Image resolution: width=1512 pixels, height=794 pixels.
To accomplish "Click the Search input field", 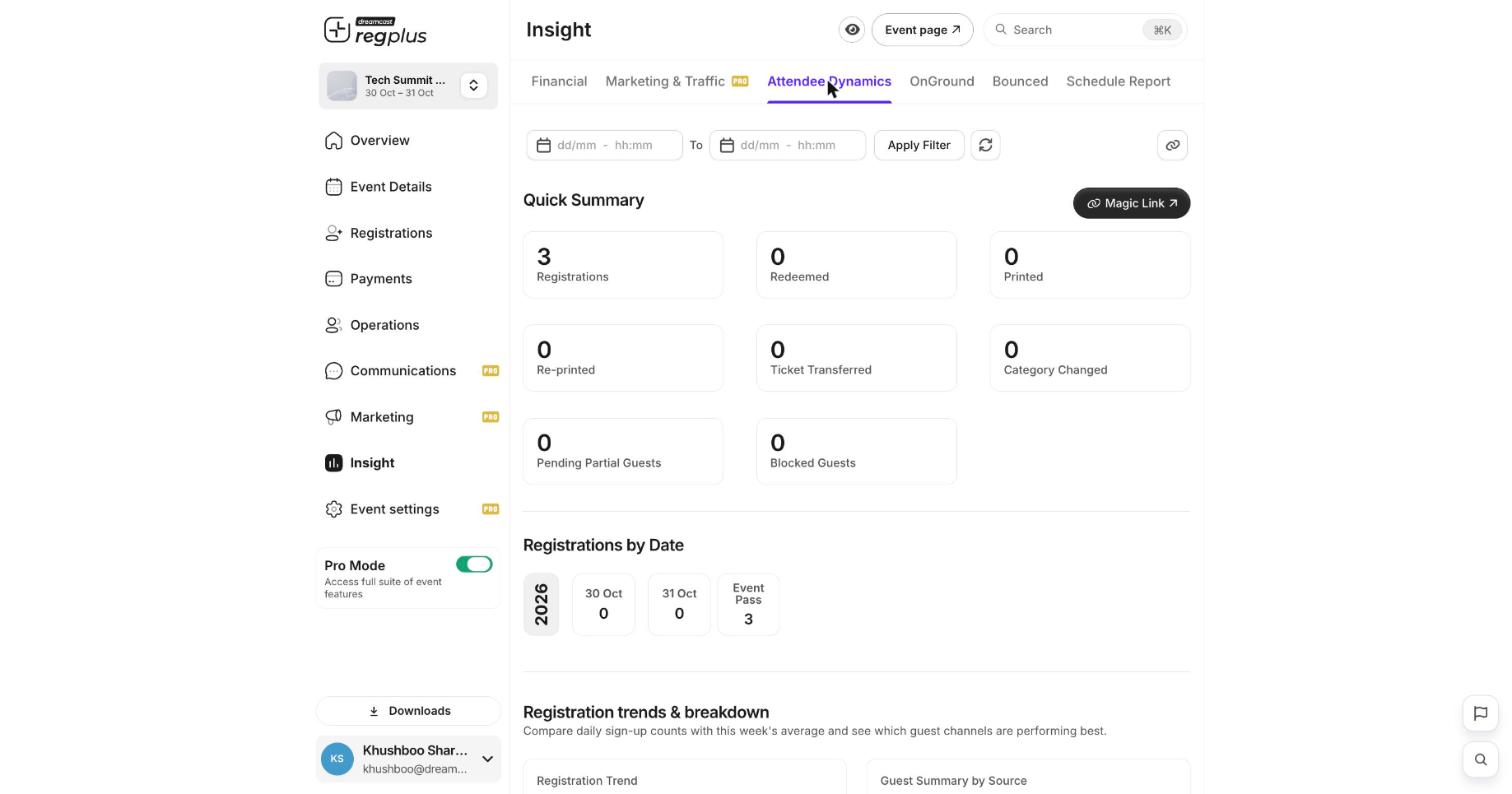I will tap(1085, 30).
